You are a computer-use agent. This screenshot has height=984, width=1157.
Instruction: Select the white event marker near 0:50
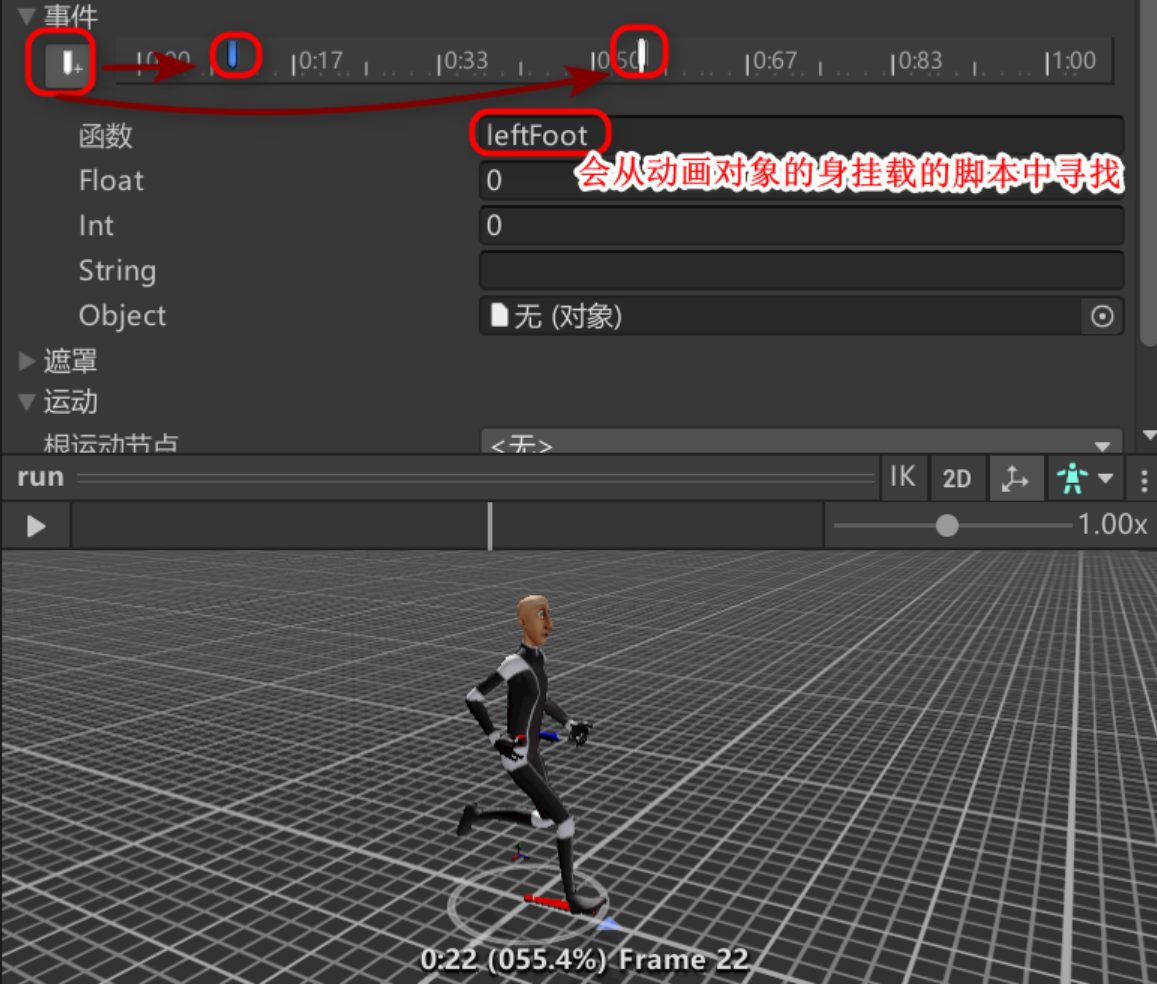tap(641, 55)
